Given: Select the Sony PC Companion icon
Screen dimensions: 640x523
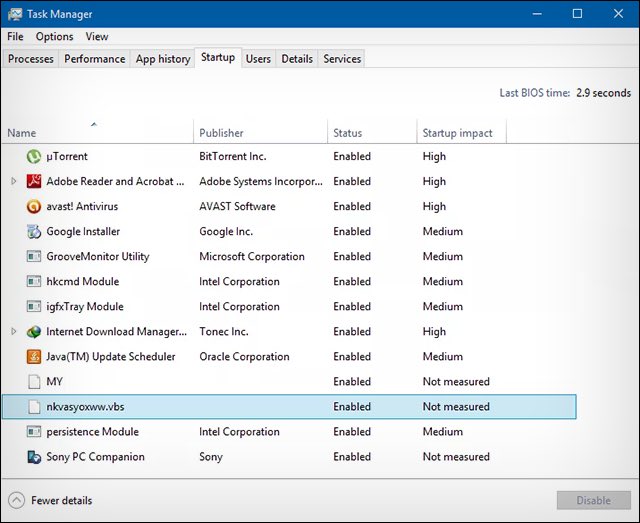Looking at the screenshot, I should click(x=34, y=457).
